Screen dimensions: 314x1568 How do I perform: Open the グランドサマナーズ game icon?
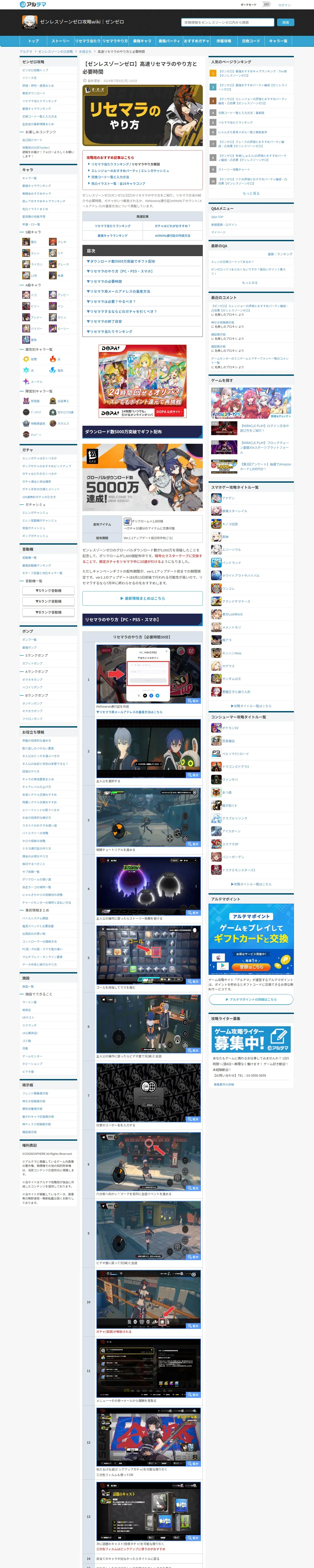(x=216, y=601)
